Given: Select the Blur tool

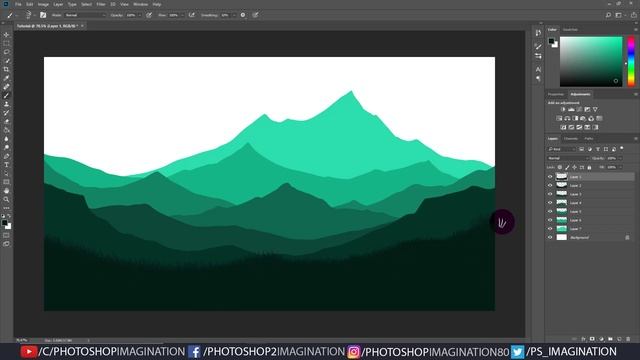Looking at the screenshot, I should [6, 139].
